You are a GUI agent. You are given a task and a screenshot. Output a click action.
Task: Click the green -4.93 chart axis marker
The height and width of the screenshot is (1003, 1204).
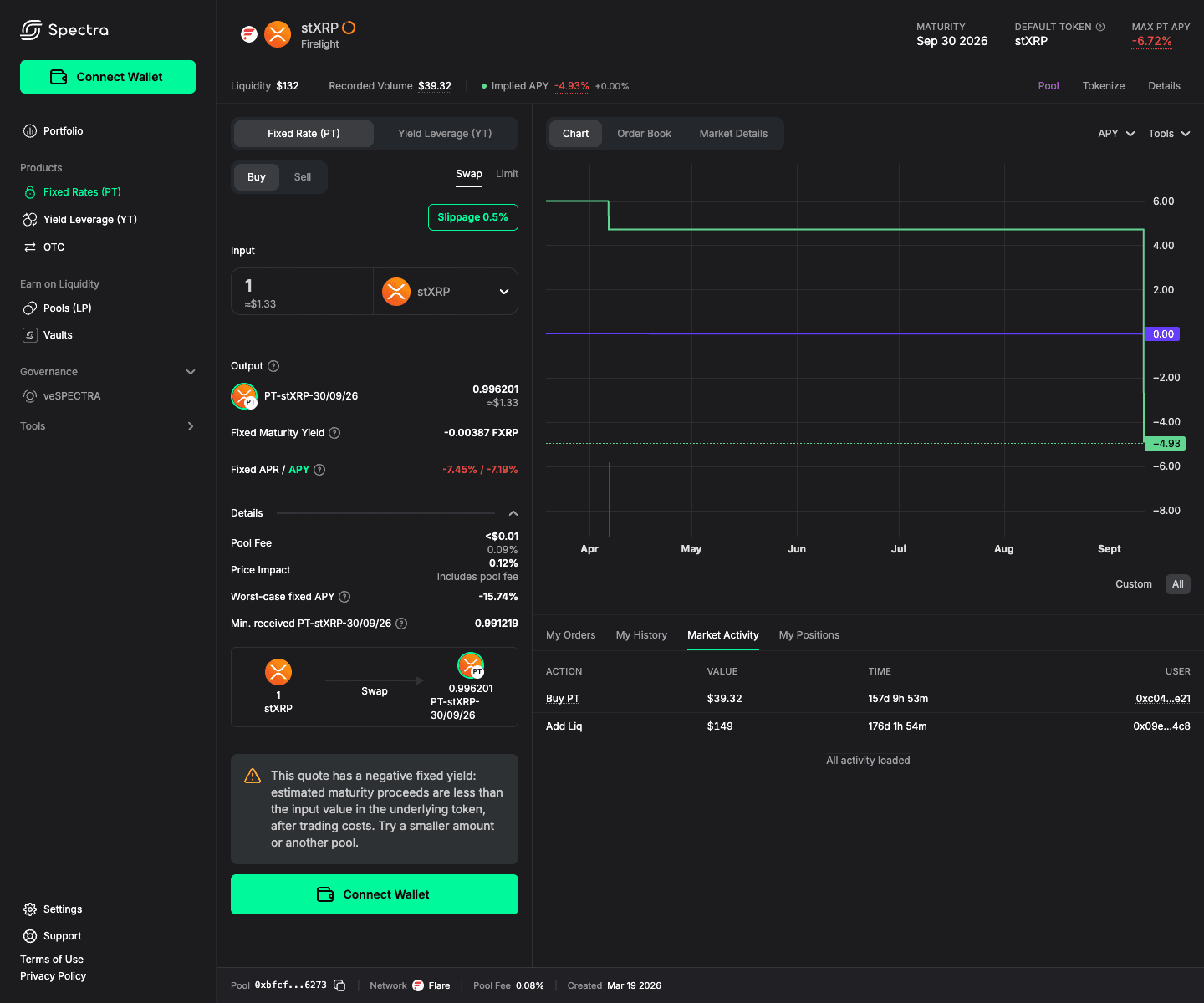pos(1166,444)
